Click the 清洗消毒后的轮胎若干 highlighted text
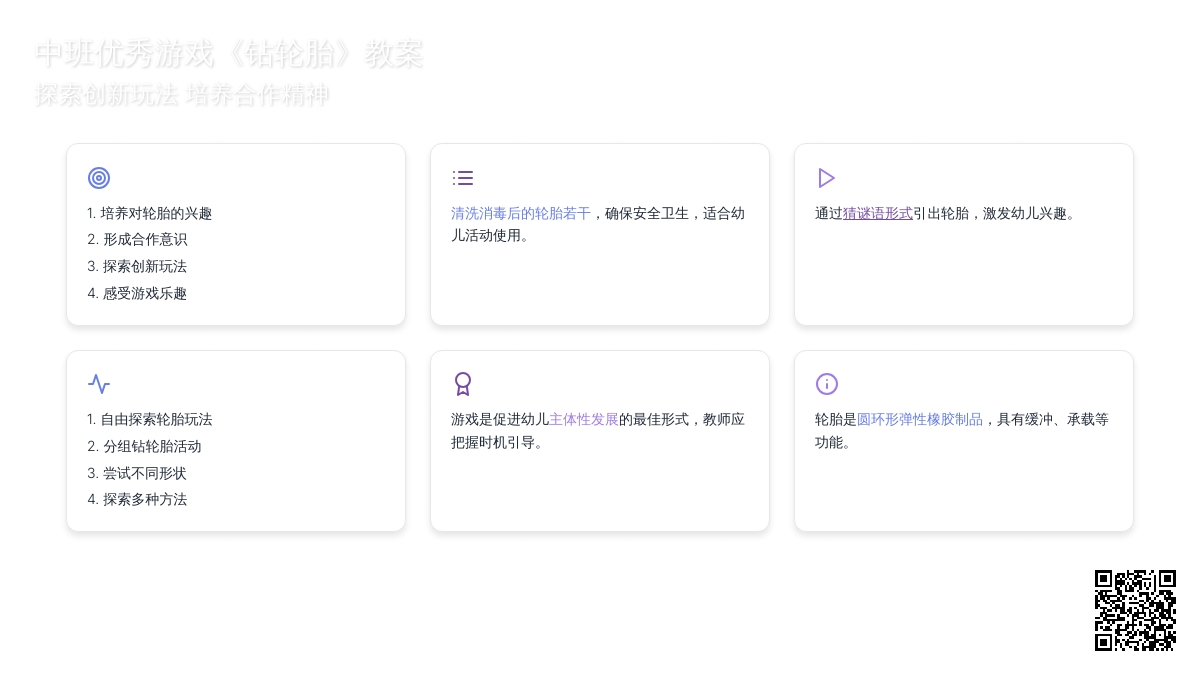The image size is (1200, 675). tap(520, 213)
